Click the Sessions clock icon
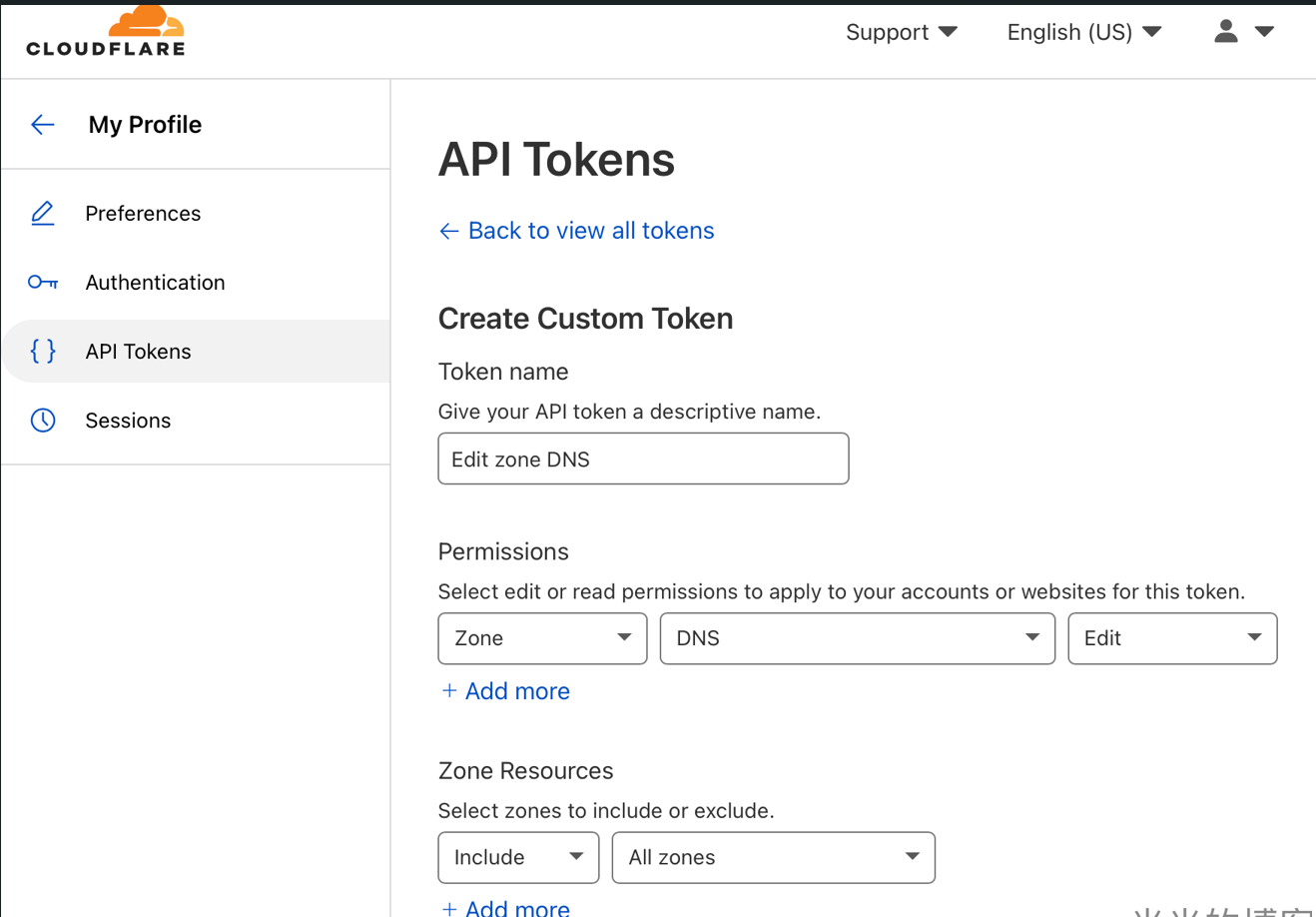The image size is (1316, 917). [x=43, y=421]
